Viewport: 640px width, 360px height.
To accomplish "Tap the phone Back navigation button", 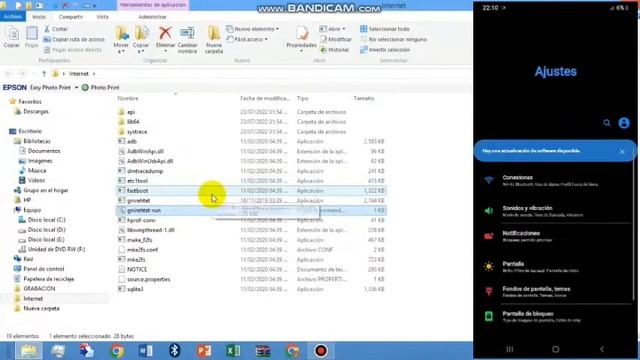I will click(x=602, y=349).
